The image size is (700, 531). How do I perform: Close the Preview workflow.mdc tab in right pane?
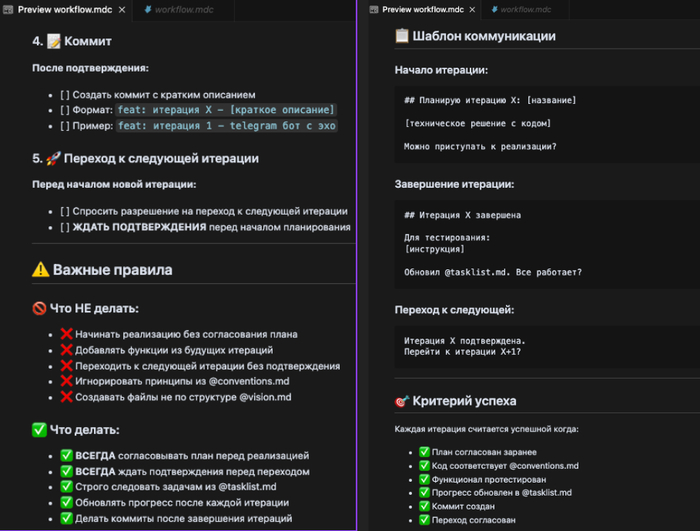pos(472,9)
